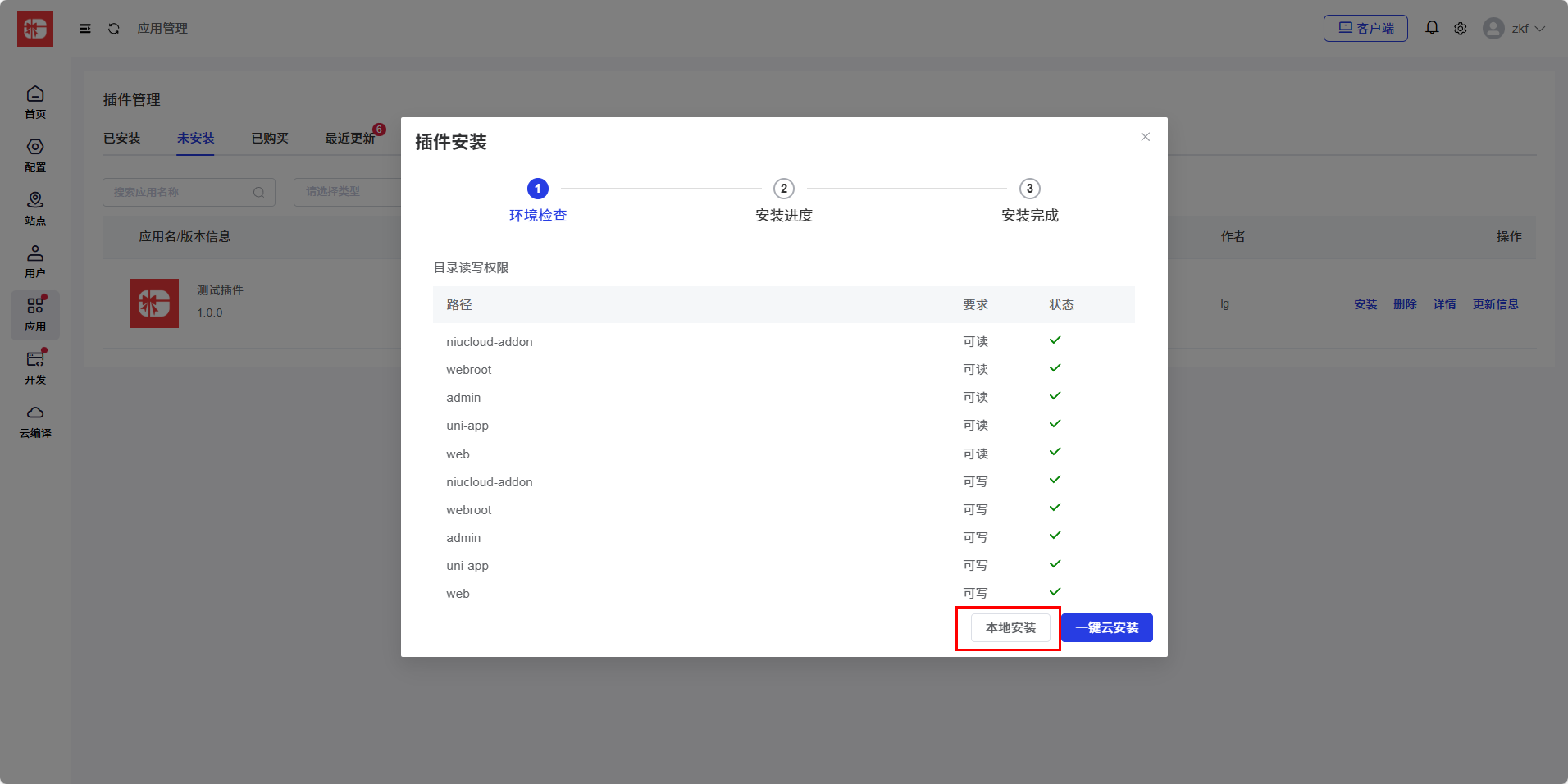This screenshot has height=784, width=1568.
Task: Click step 3 安装完成 in the wizard
Action: click(1030, 201)
